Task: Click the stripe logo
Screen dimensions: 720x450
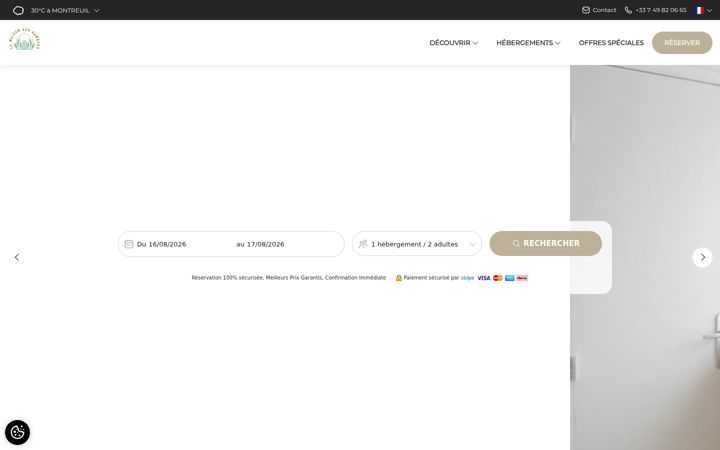Action: point(467,278)
